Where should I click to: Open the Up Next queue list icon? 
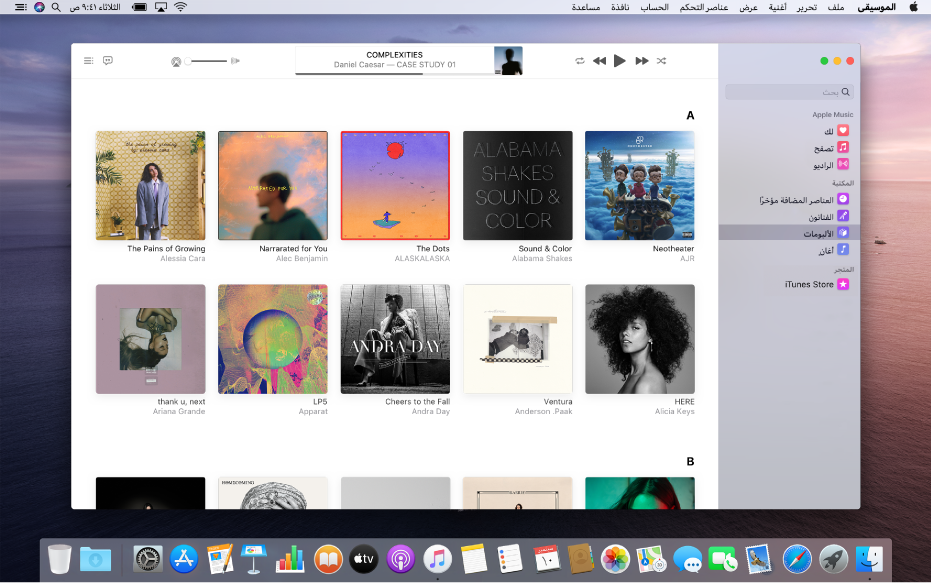point(88,60)
